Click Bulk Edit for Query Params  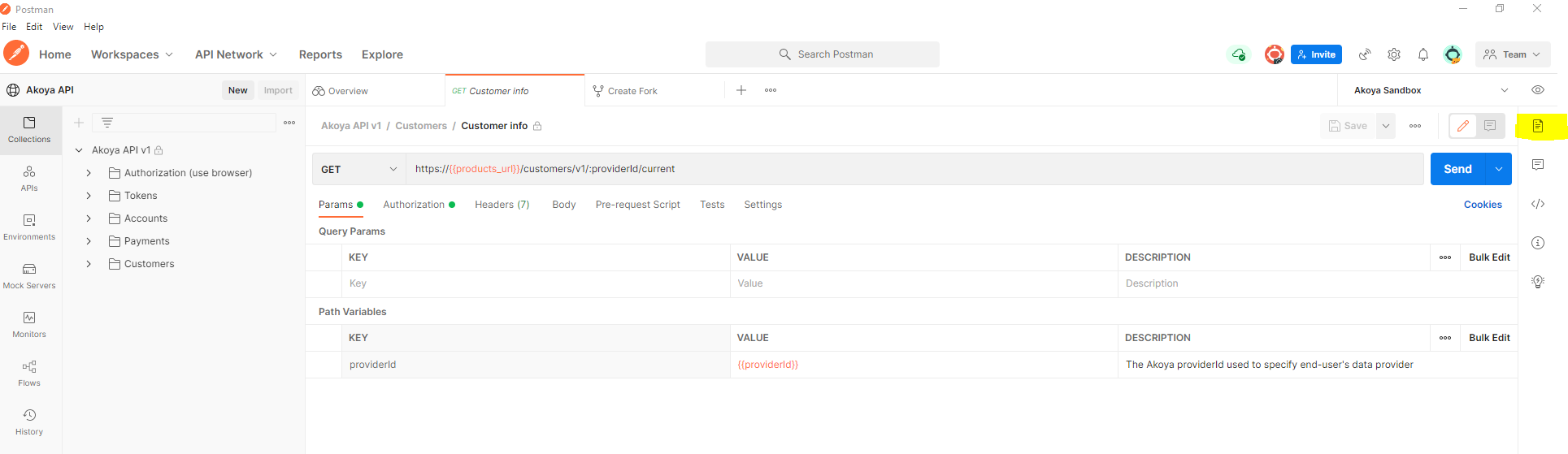pyautogui.click(x=1489, y=257)
